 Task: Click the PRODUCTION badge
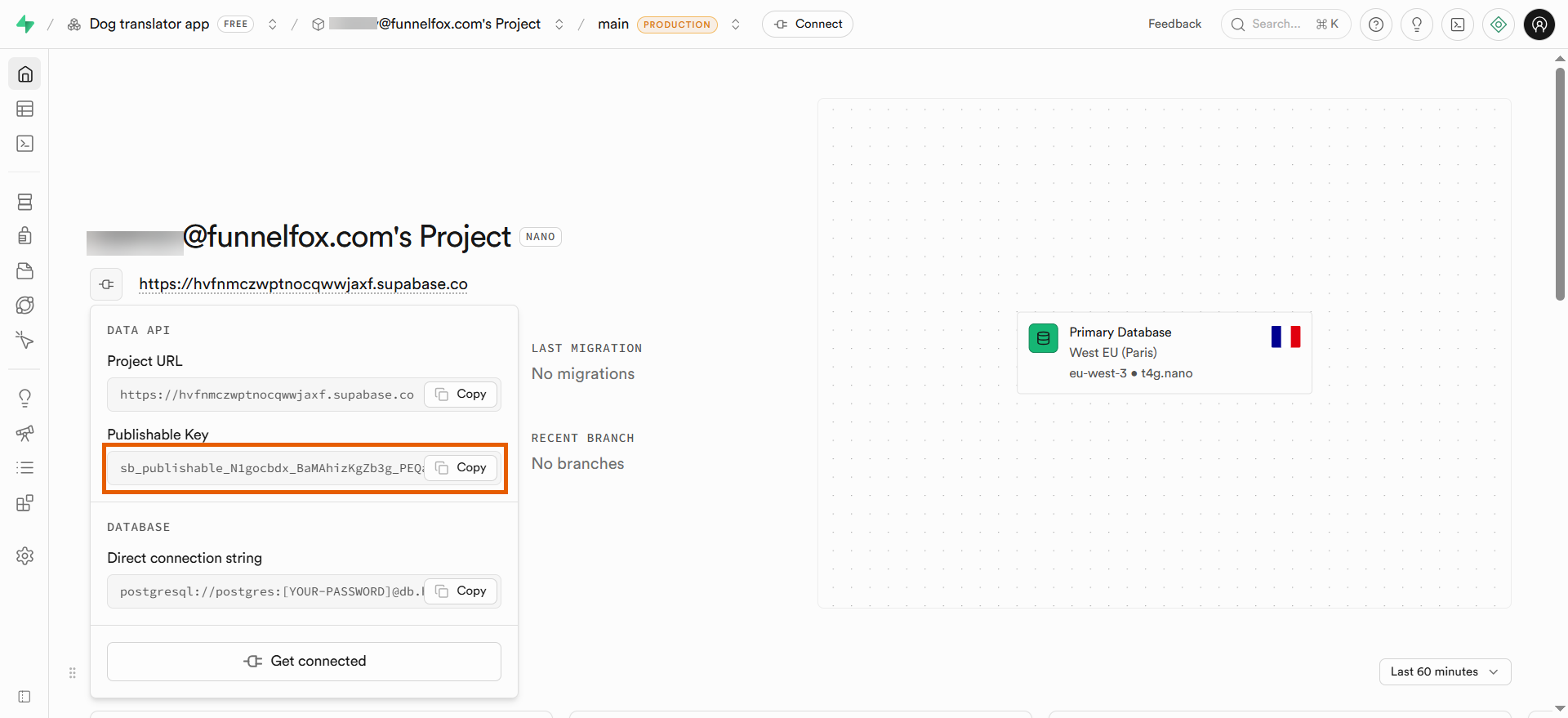click(x=677, y=25)
